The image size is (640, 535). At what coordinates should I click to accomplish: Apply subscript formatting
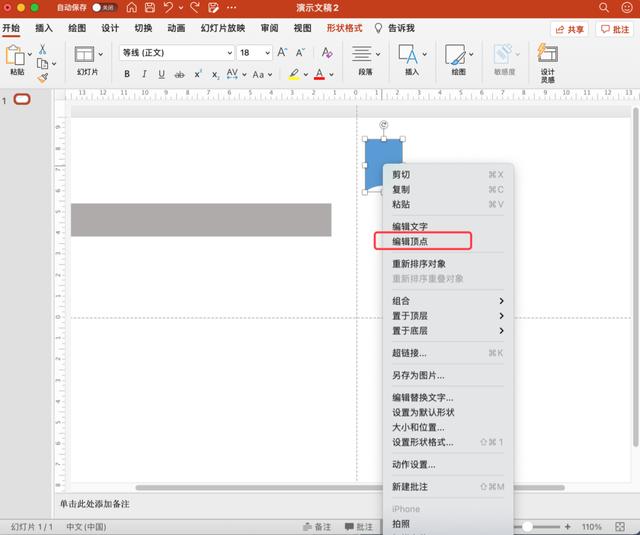[216, 75]
